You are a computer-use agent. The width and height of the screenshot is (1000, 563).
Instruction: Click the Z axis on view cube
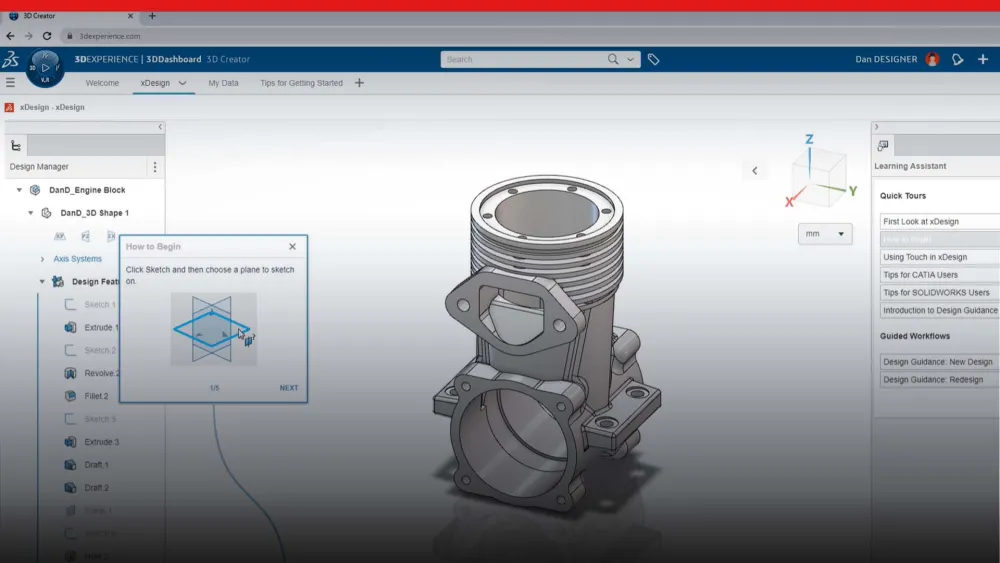[x=809, y=139]
